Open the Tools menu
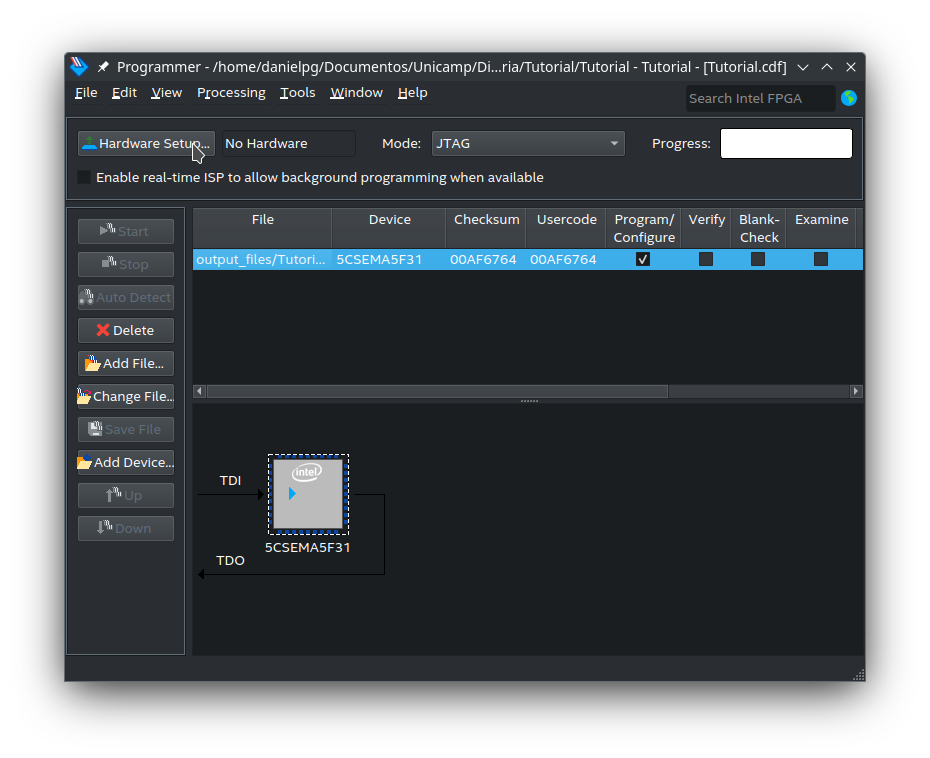The height and width of the screenshot is (758, 930). 298,93
